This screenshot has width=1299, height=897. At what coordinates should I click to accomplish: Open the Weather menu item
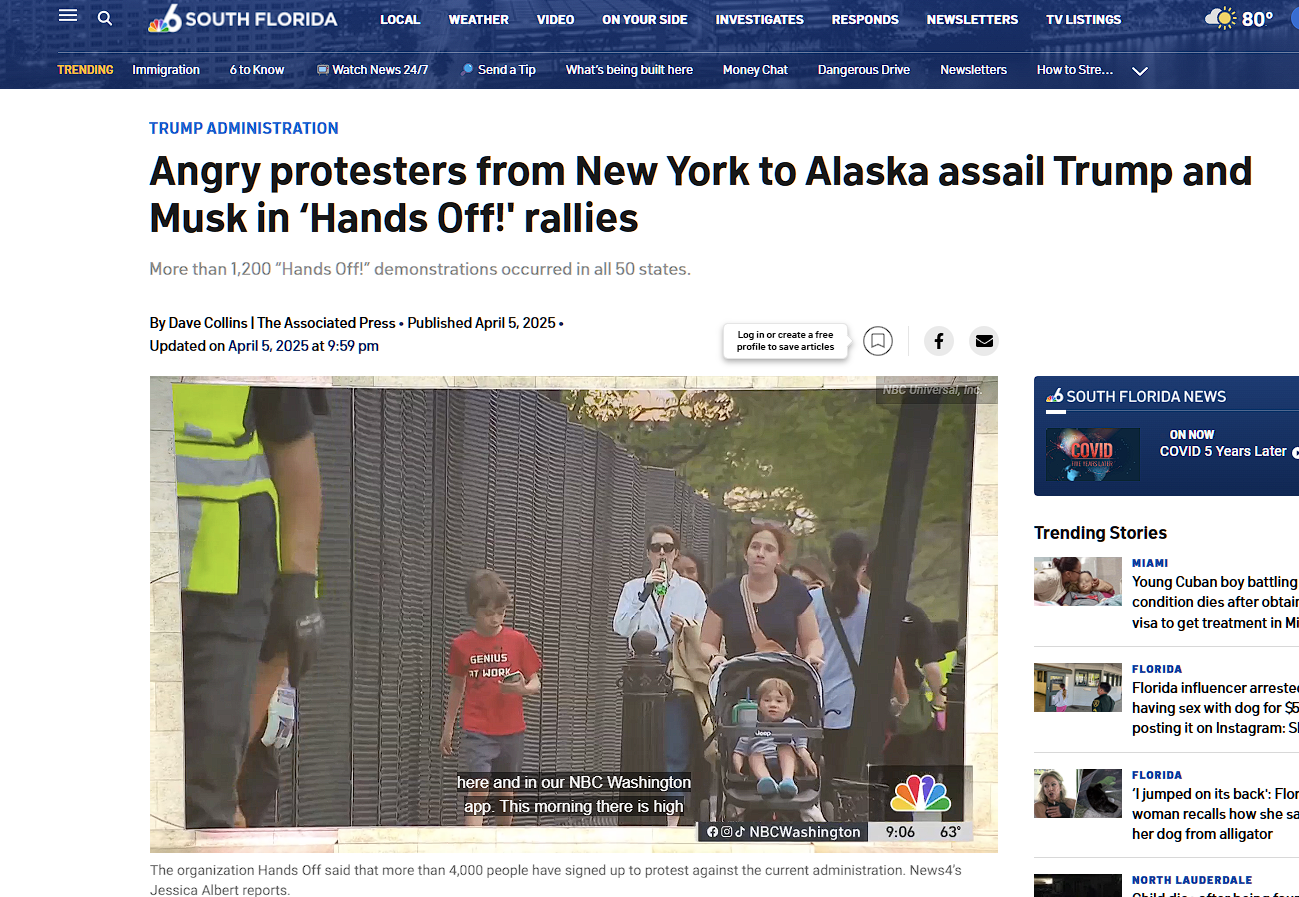coord(478,19)
